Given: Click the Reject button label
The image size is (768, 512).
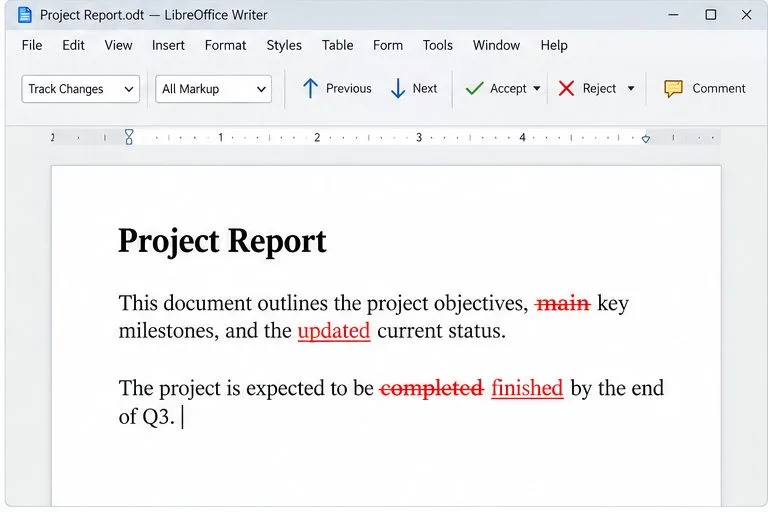Looking at the screenshot, I should [599, 89].
